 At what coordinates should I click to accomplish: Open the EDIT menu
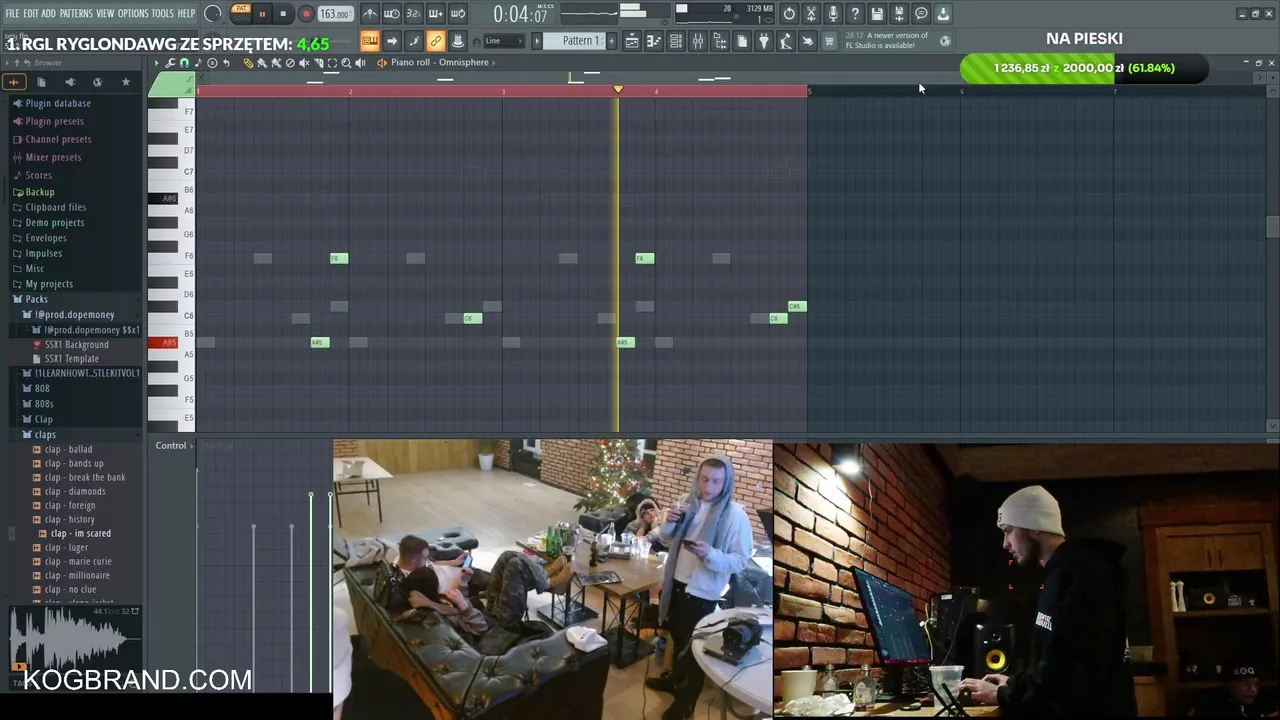(x=31, y=14)
